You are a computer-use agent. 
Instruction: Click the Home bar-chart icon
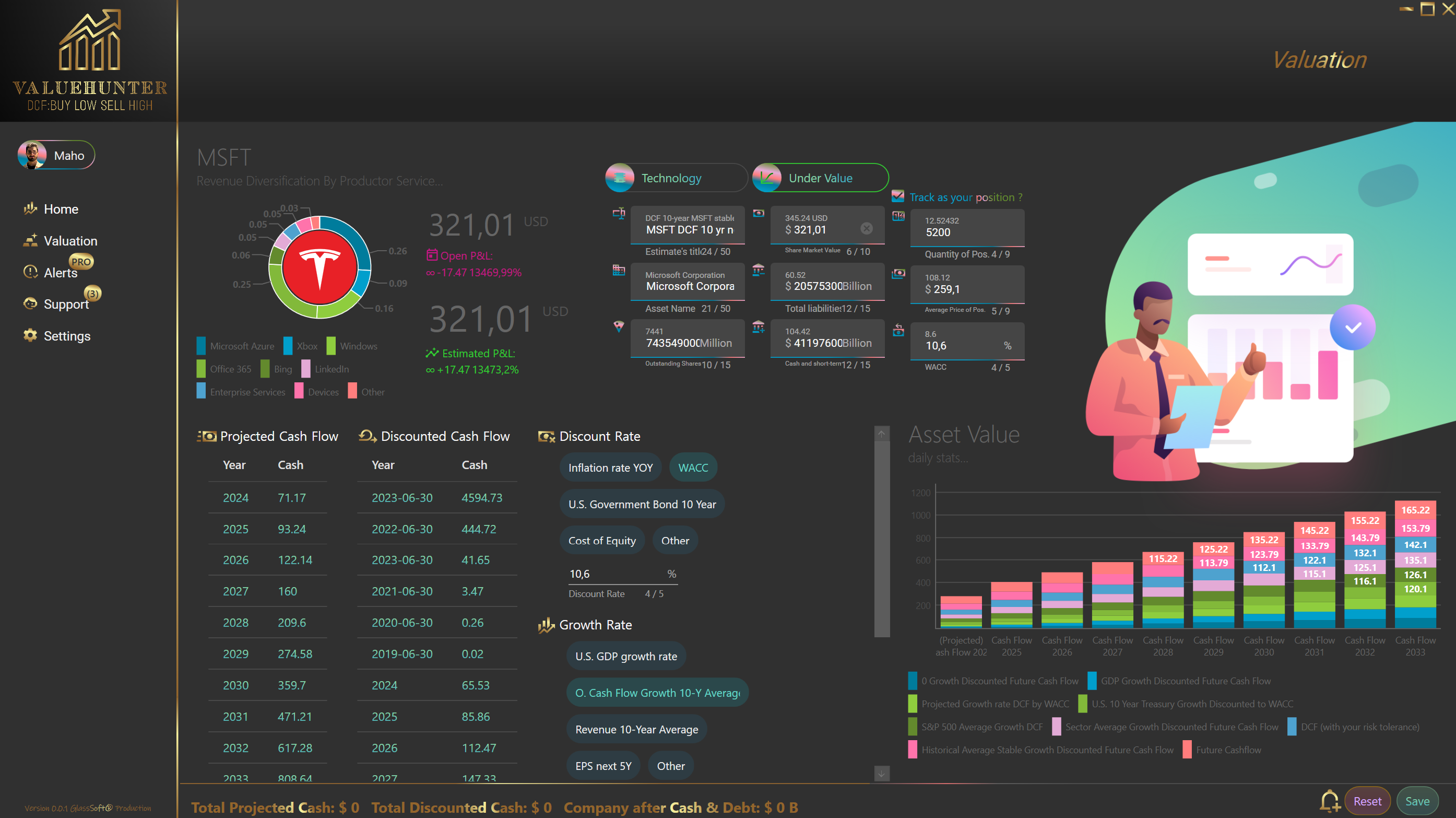(x=30, y=208)
